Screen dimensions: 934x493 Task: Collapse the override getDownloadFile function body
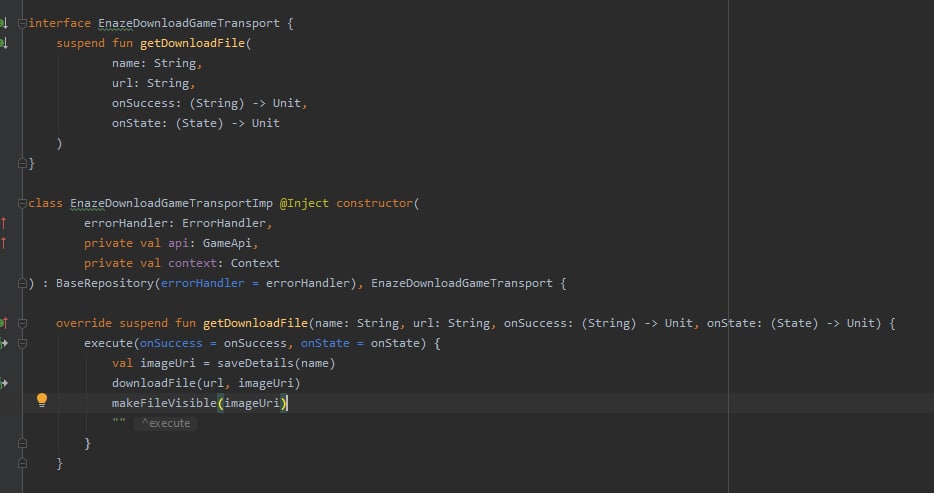pos(22,323)
